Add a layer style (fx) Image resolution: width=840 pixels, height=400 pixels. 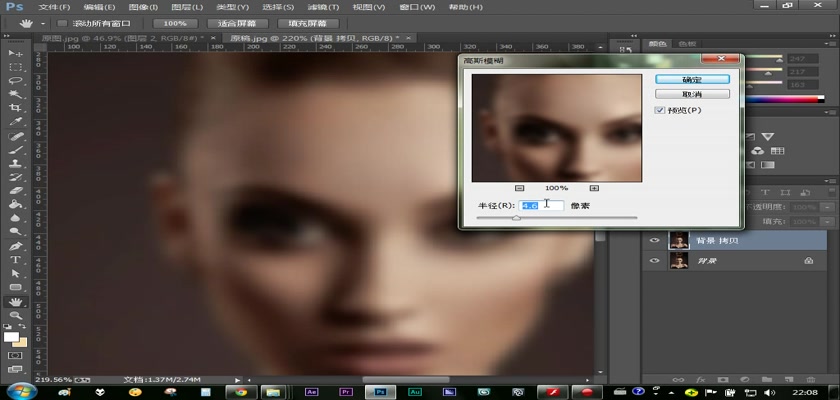pyautogui.click(x=700, y=380)
